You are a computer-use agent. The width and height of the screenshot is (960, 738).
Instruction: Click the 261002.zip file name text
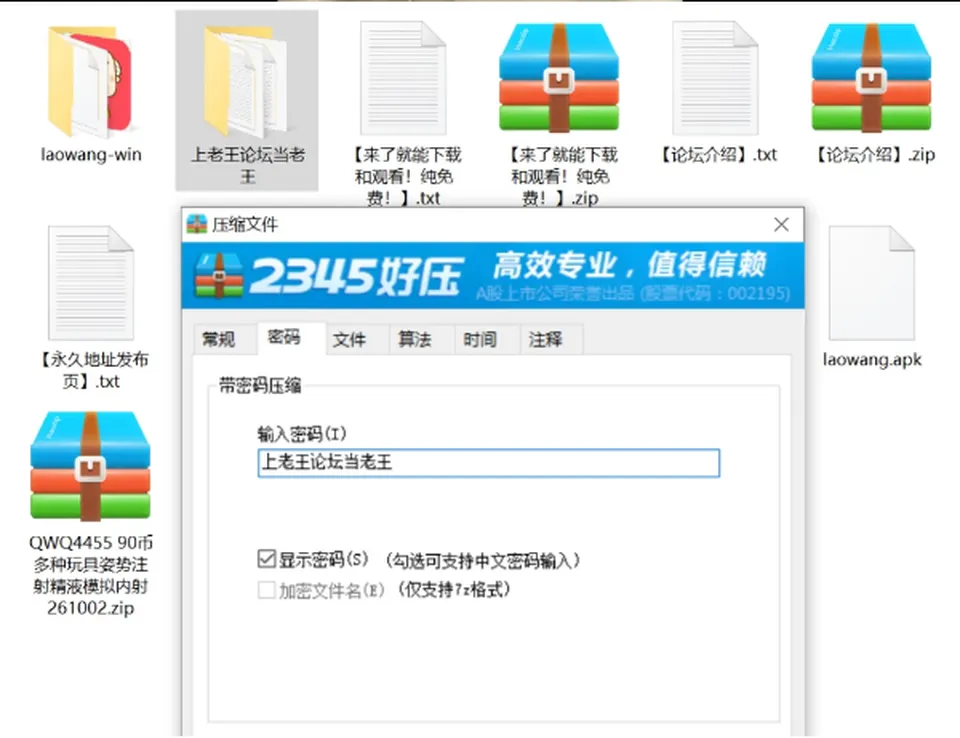pyautogui.click(x=91, y=608)
